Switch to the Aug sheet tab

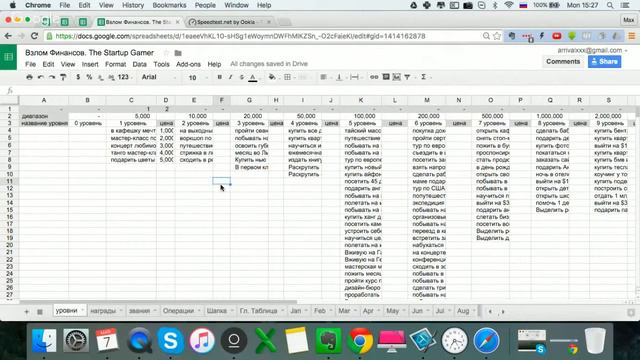(x=463, y=311)
